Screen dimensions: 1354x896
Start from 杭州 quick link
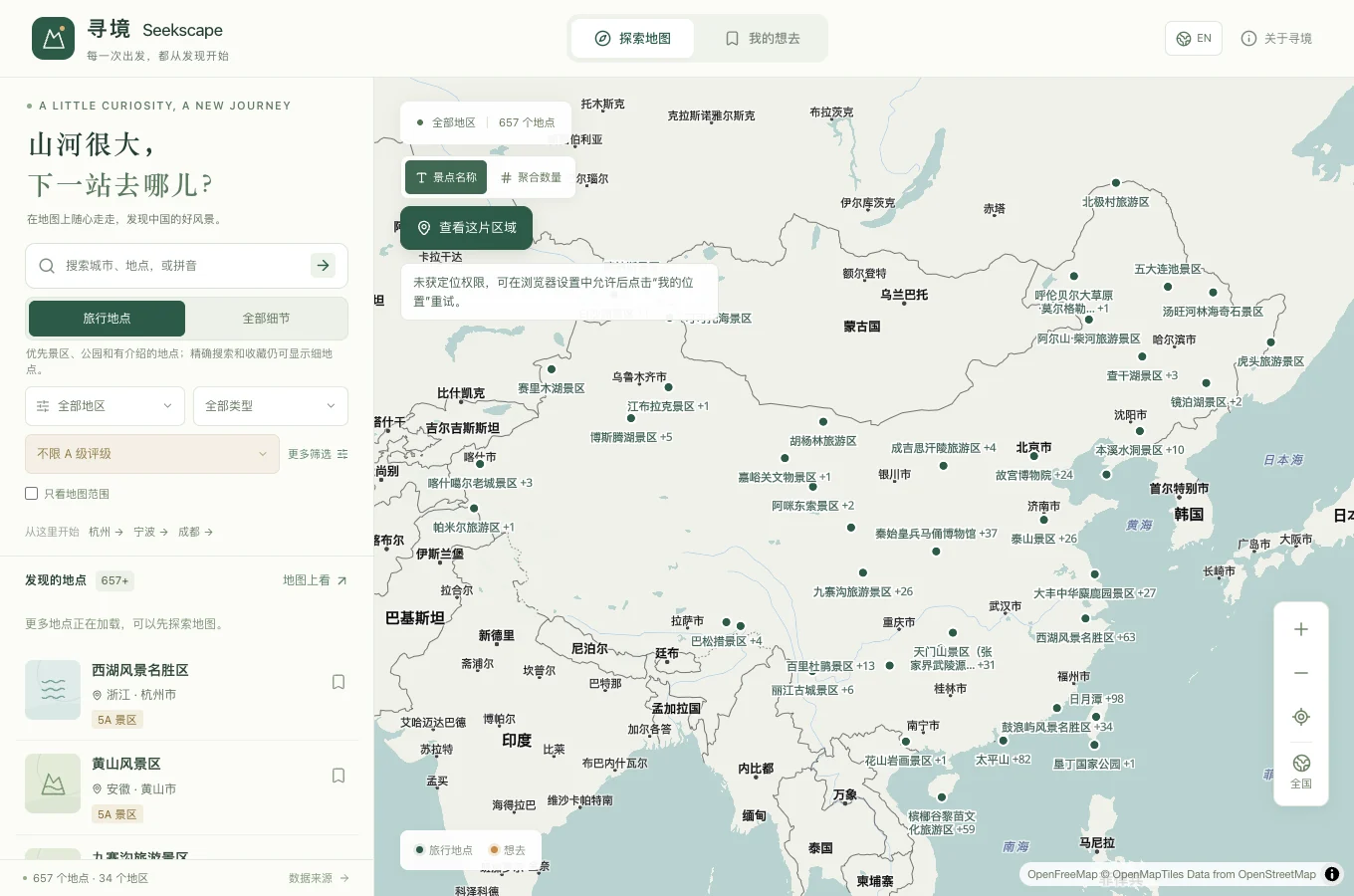(x=106, y=532)
